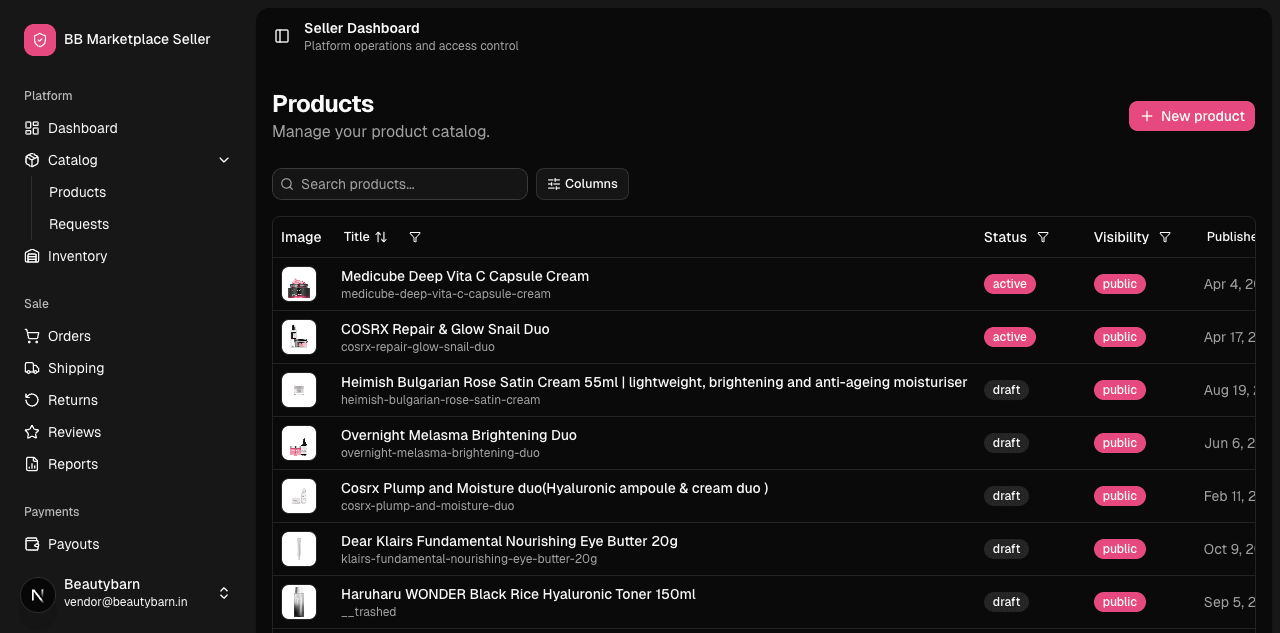Open the Status column filter
Image resolution: width=1280 pixels, height=633 pixels.
tap(1043, 237)
